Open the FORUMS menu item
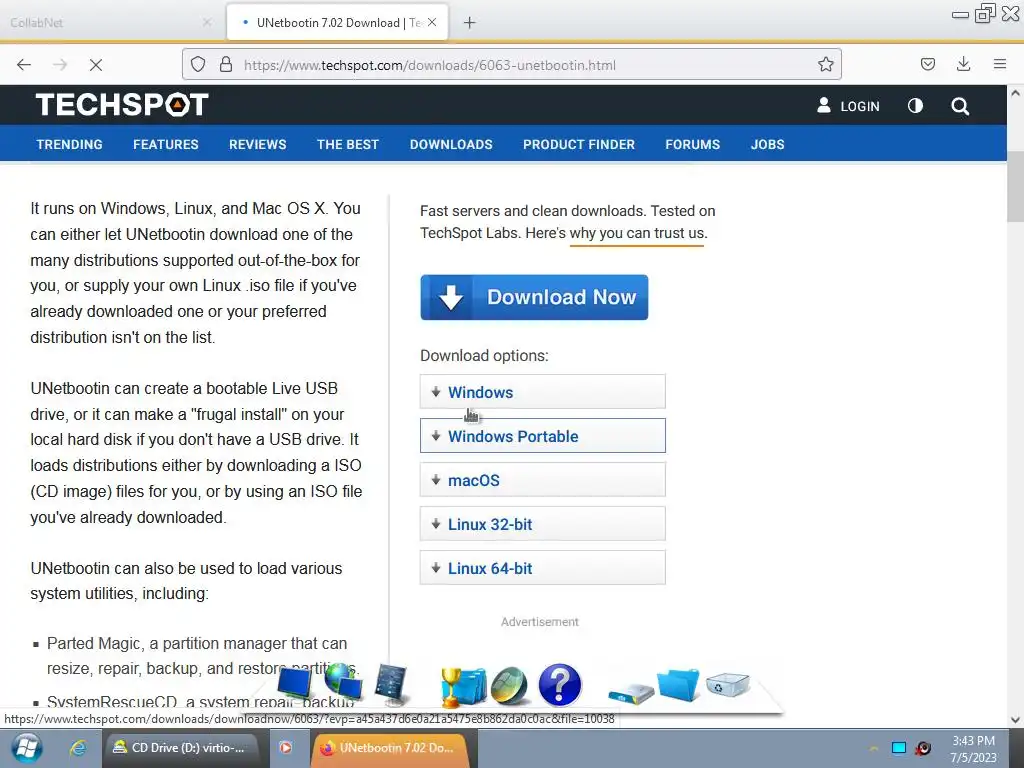Viewport: 1024px width, 768px height. (x=692, y=144)
